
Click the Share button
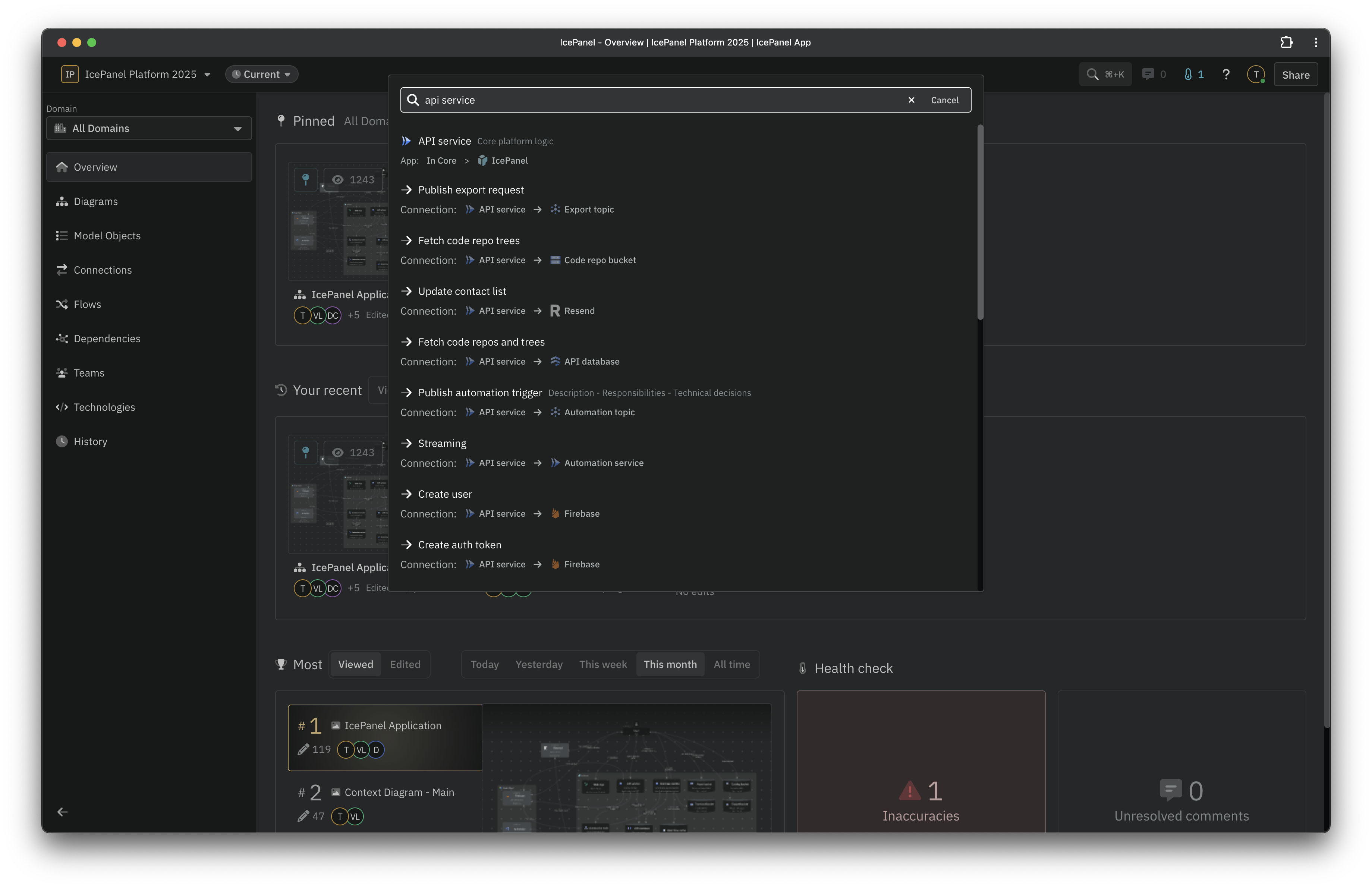(x=1295, y=74)
